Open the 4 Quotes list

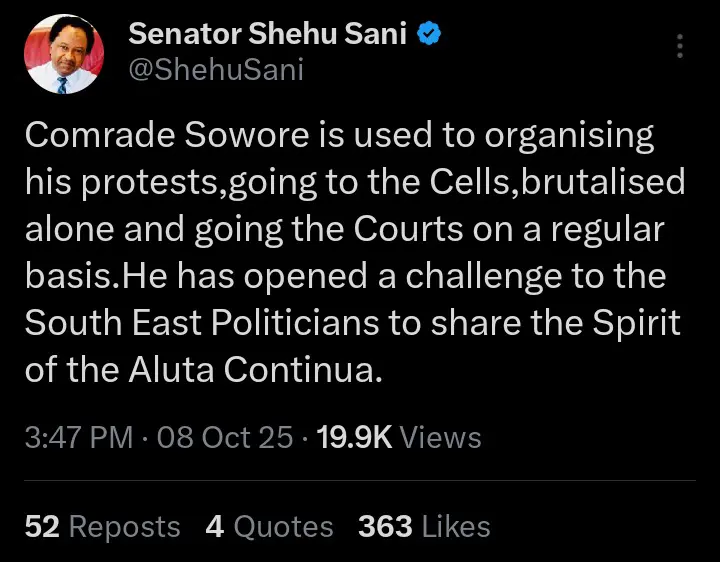tap(269, 527)
